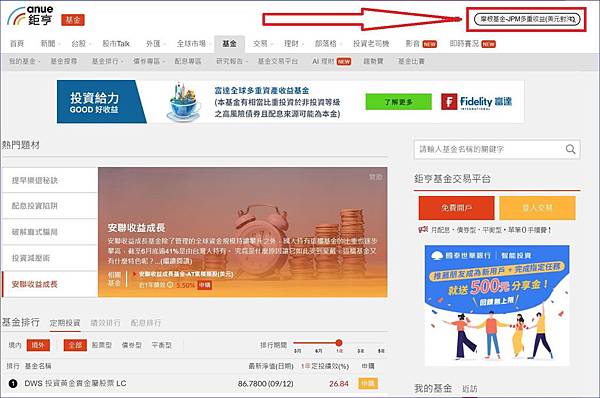Click the info icon next to 近1年績效
The image size is (600, 398).
click(170, 285)
